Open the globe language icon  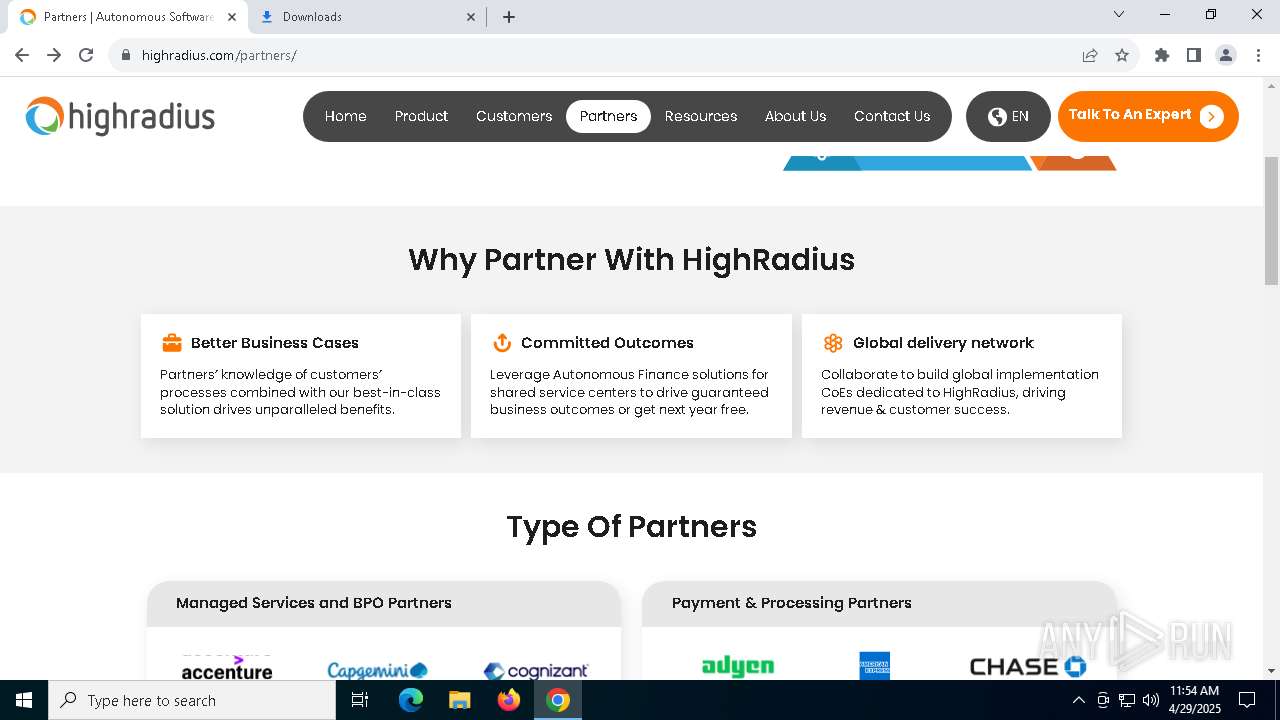[997, 117]
